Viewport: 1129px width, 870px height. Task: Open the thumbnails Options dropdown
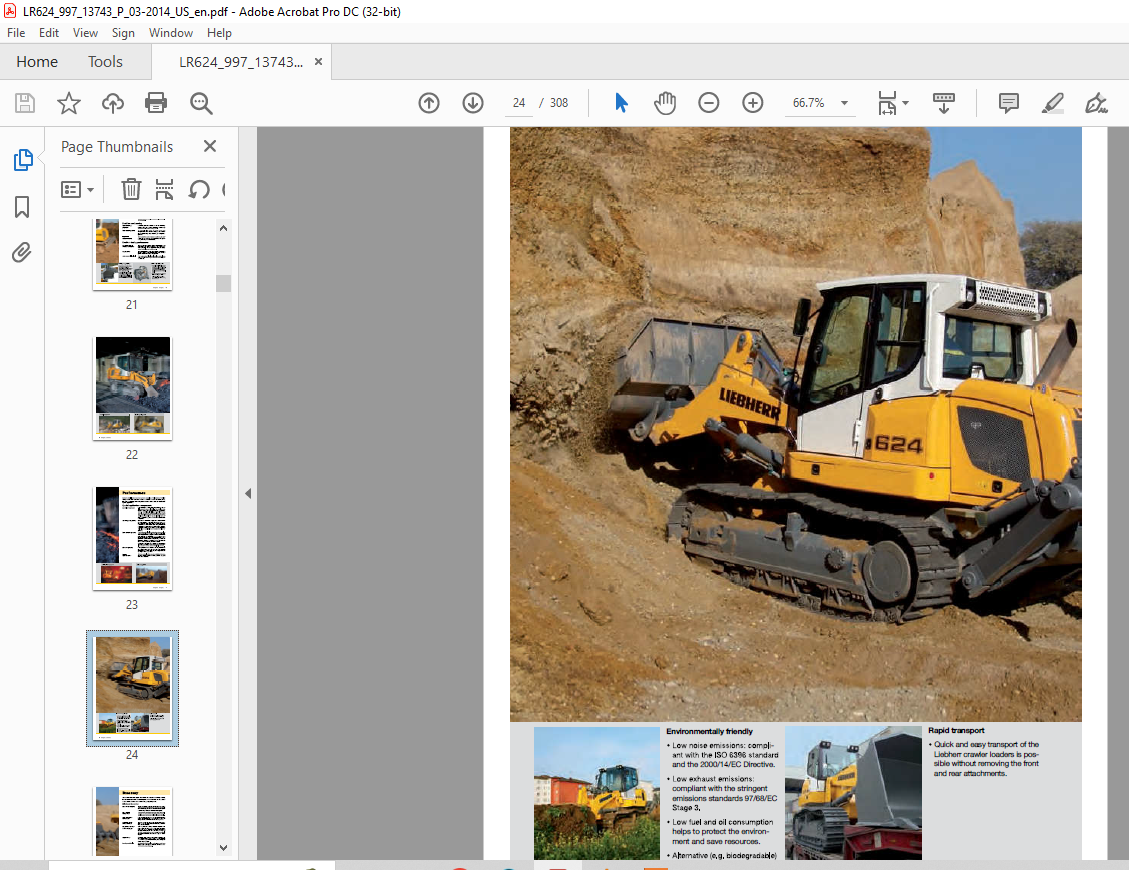coord(77,189)
